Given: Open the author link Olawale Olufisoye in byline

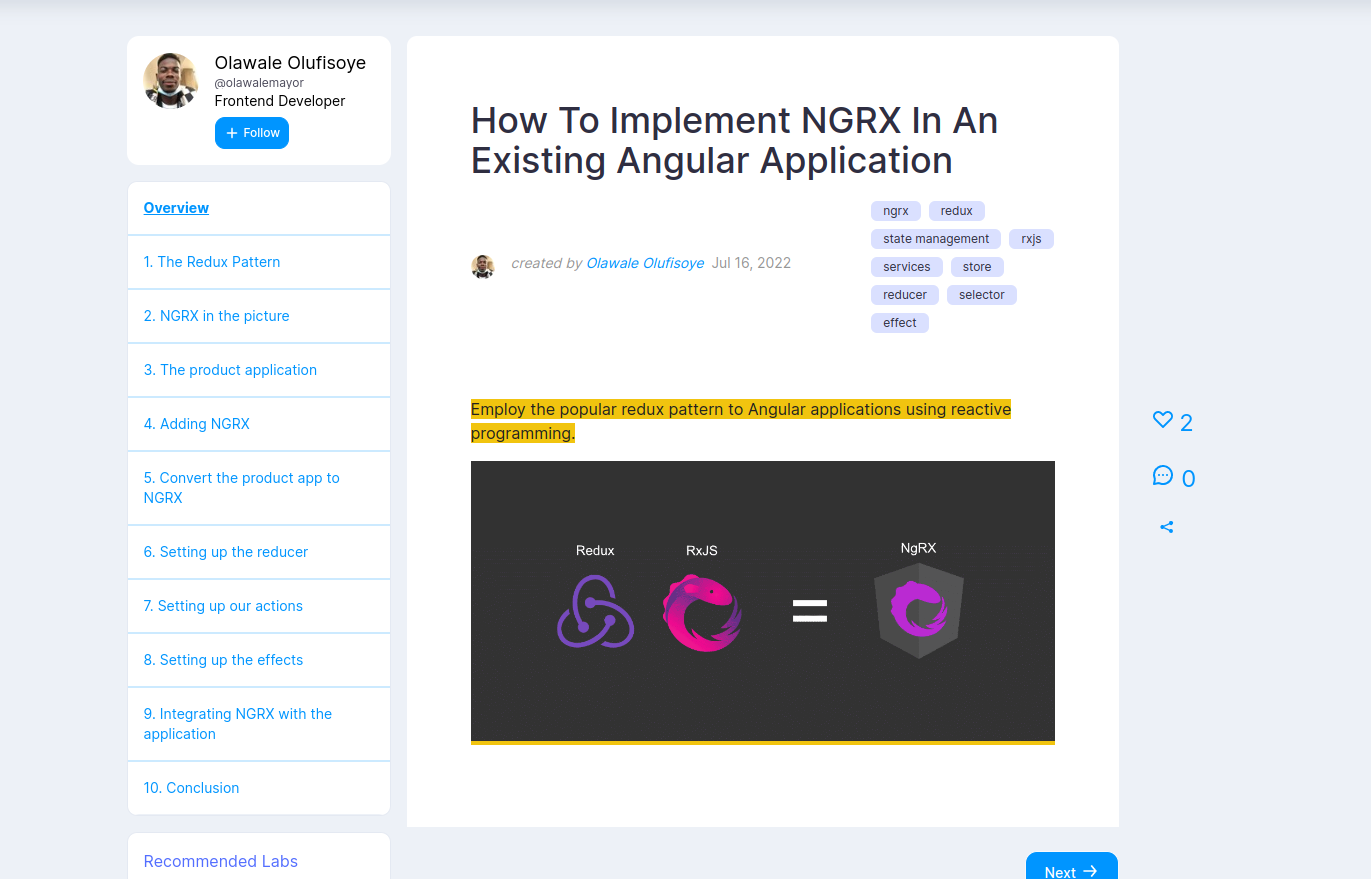Looking at the screenshot, I should click(645, 263).
